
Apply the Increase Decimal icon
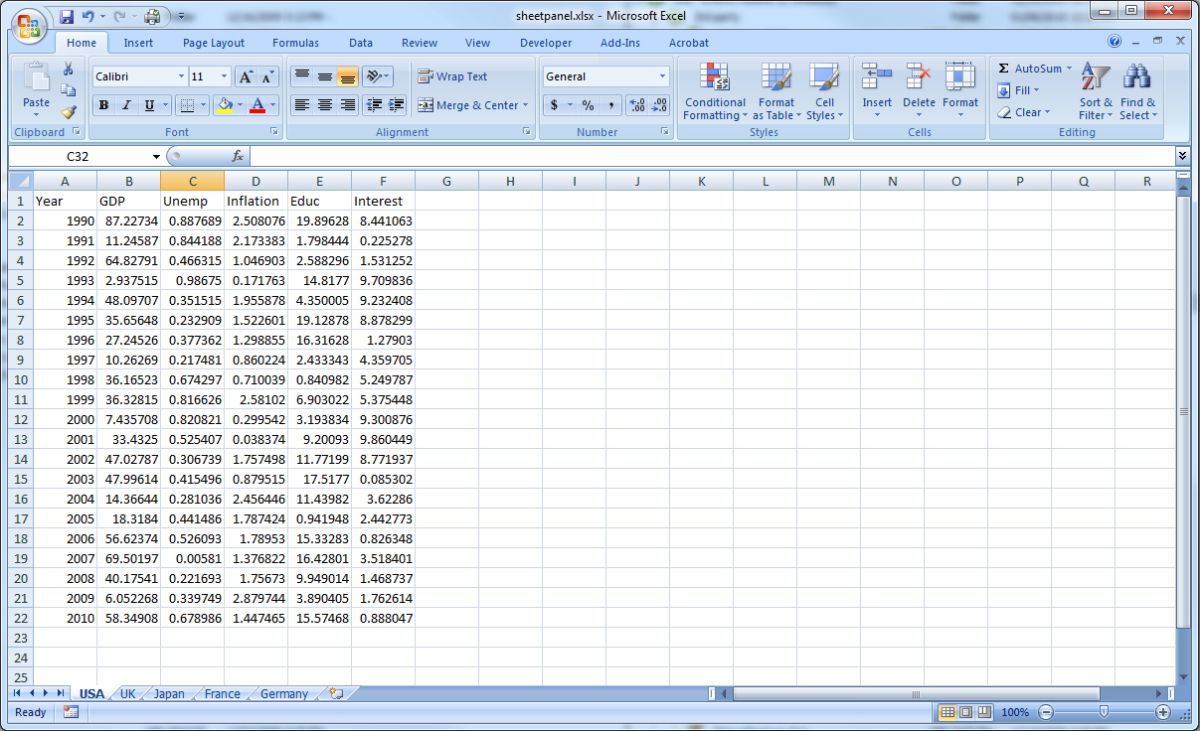click(x=637, y=103)
